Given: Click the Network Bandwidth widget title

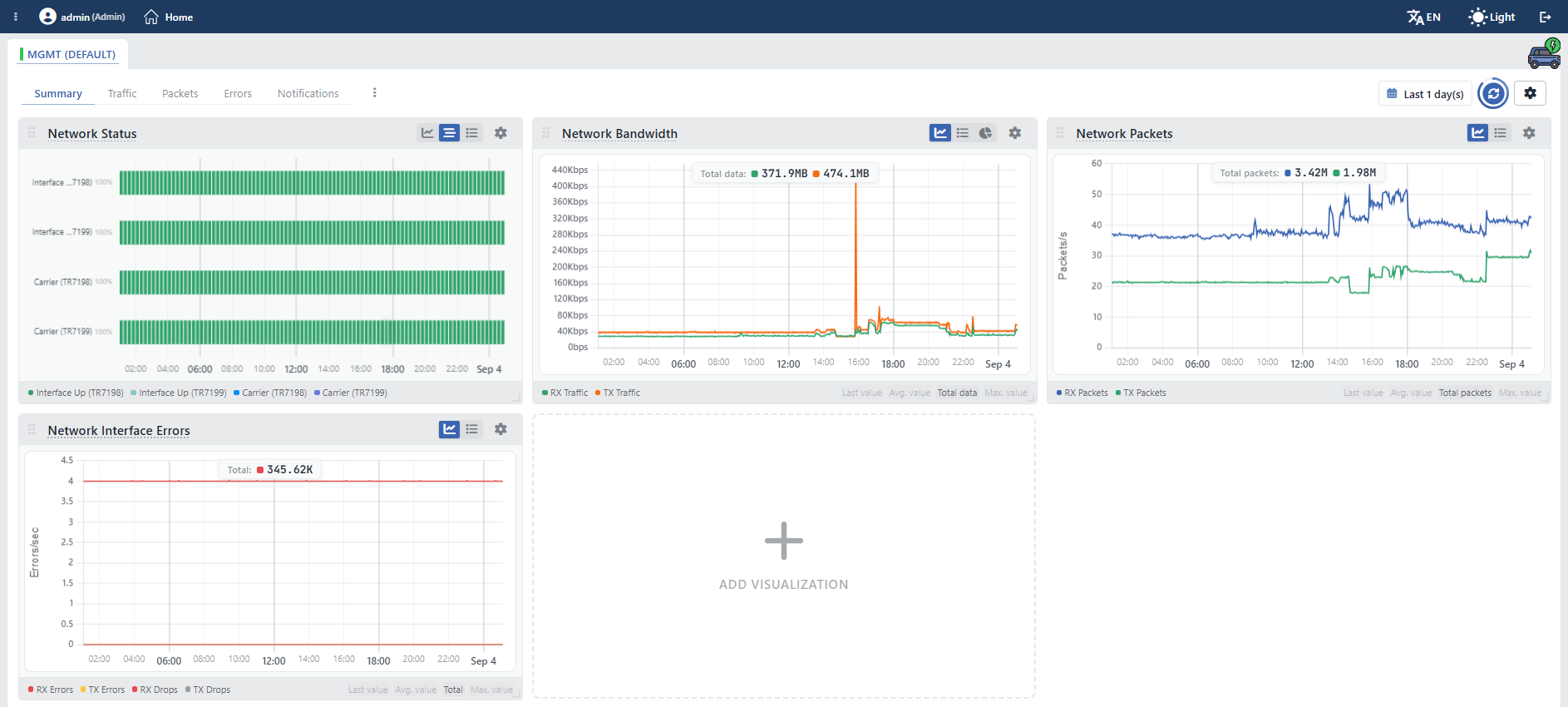Looking at the screenshot, I should click(x=619, y=133).
